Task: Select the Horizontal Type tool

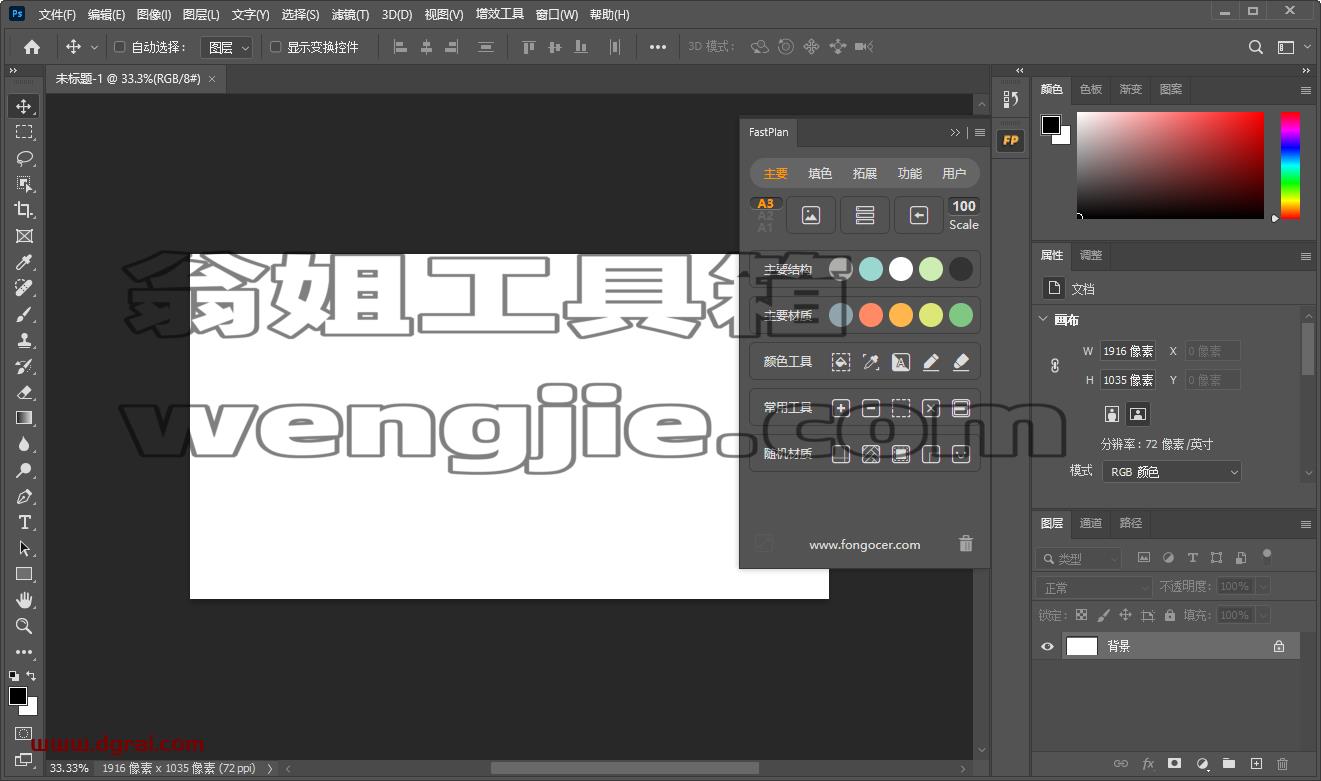Action: 24,522
